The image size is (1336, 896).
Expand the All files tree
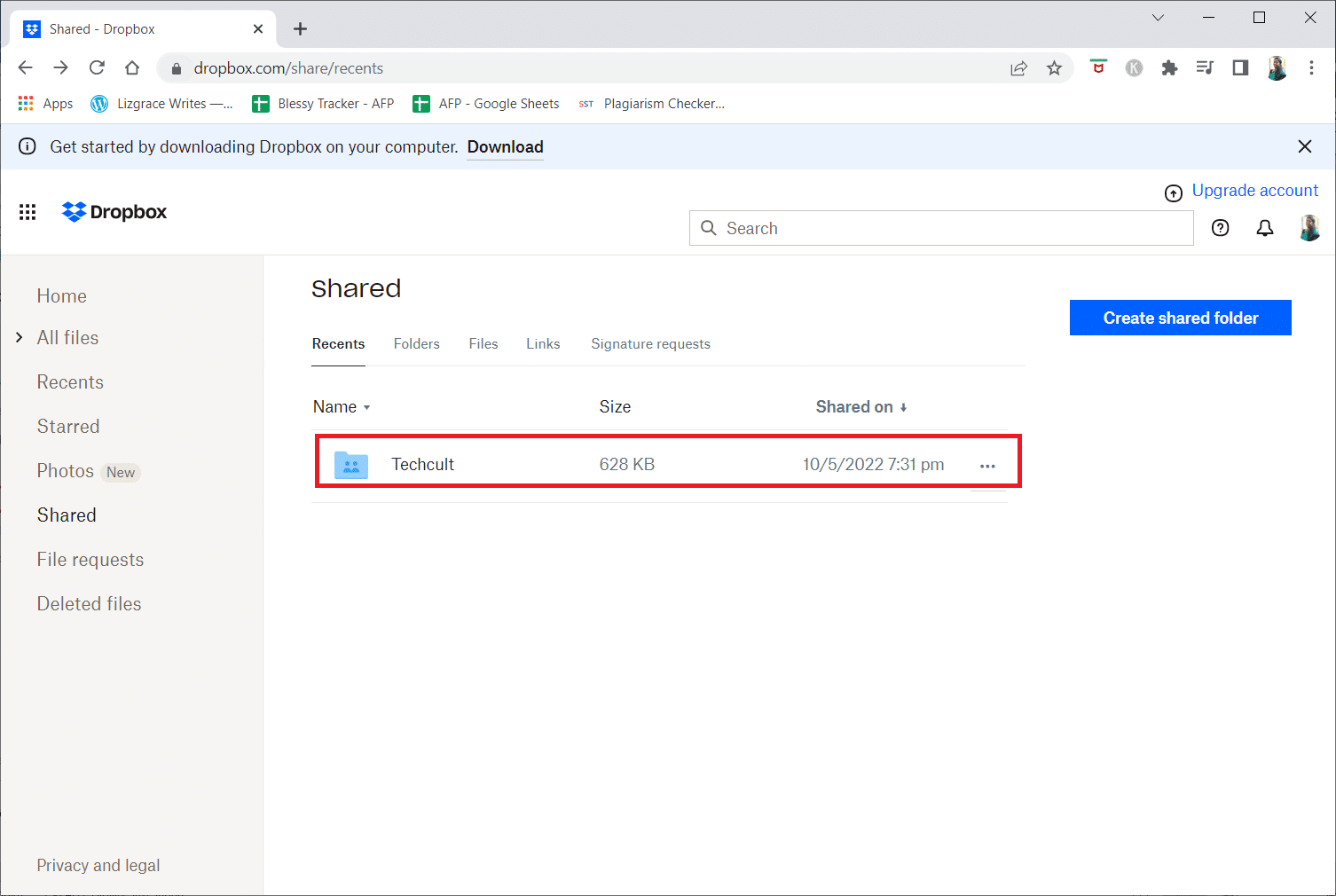coord(20,337)
